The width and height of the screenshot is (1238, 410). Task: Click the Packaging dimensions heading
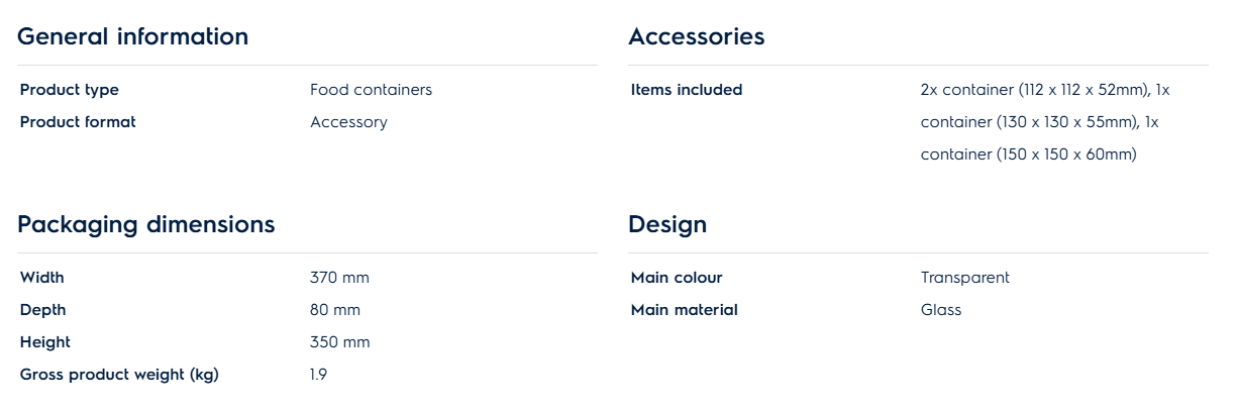pos(147,225)
